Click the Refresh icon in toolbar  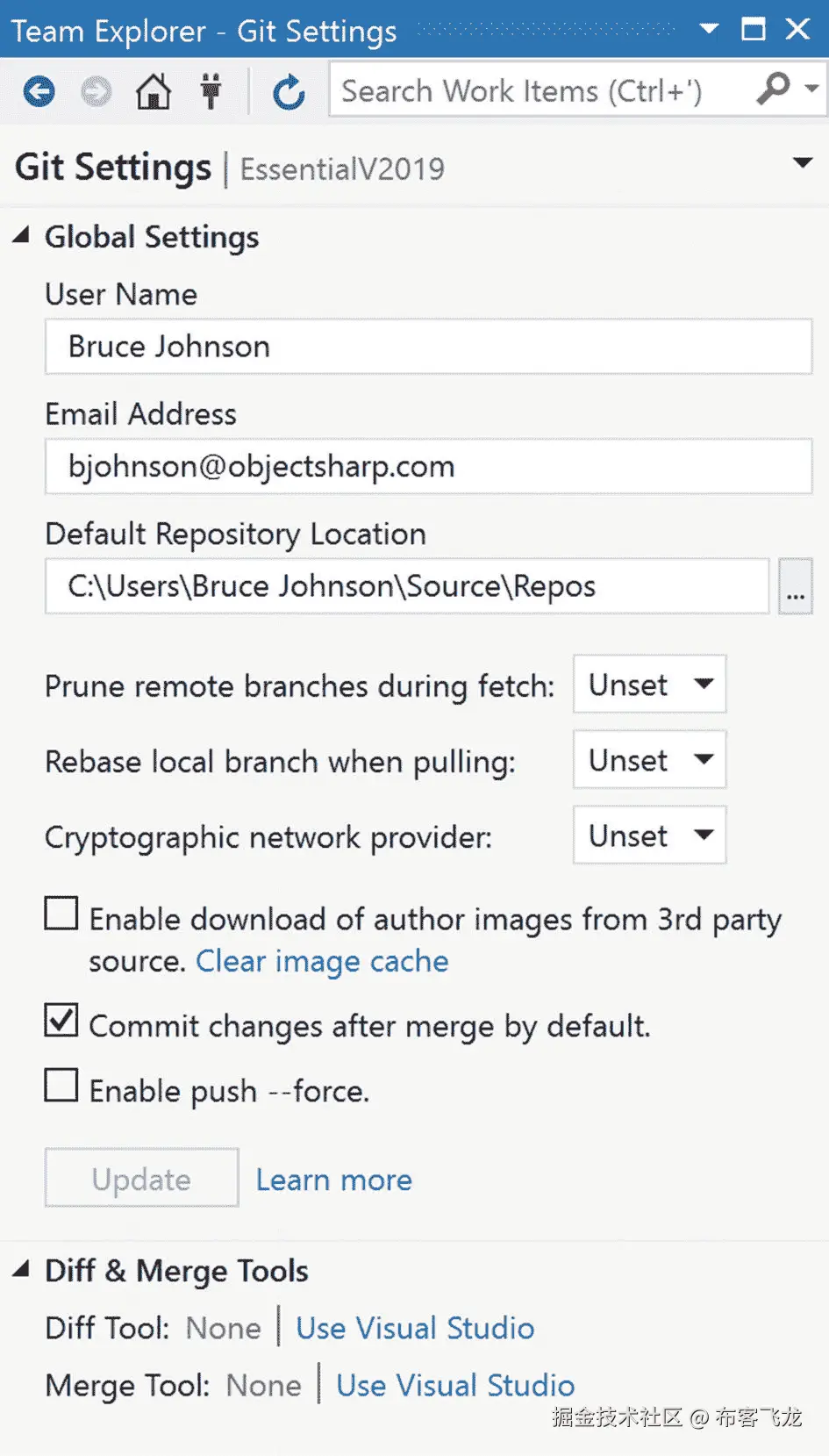(288, 91)
